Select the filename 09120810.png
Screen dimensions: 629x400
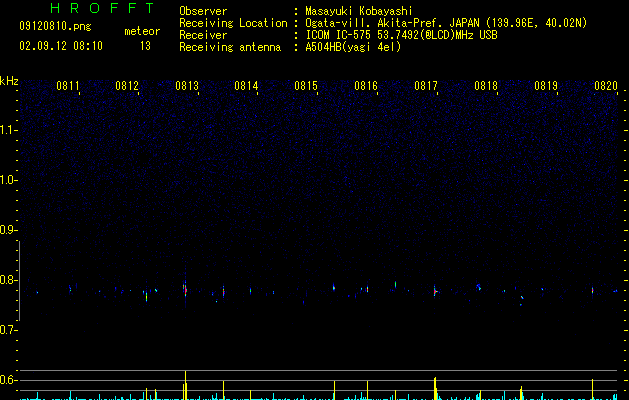coord(55,27)
